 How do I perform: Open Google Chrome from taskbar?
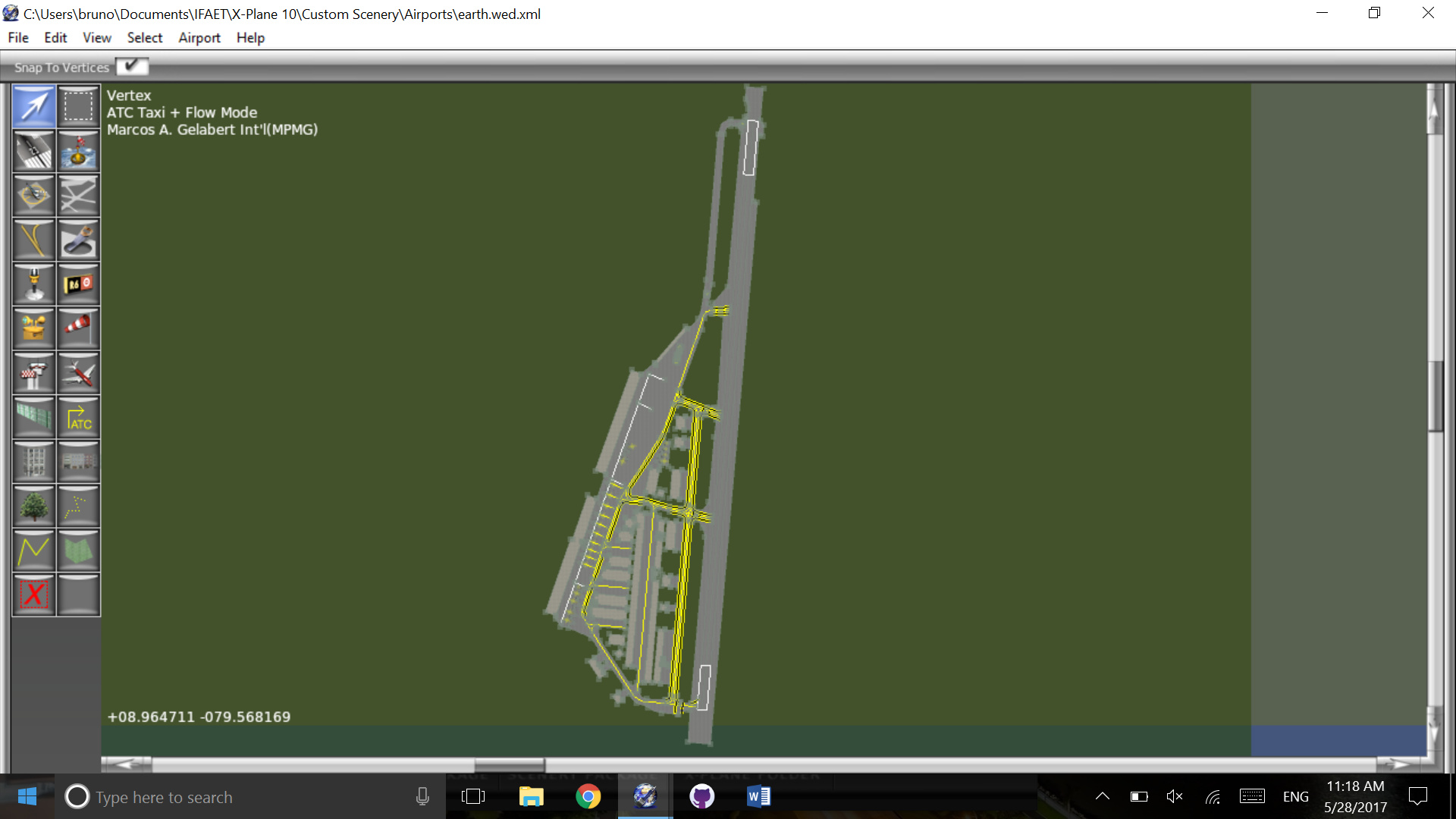(588, 796)
